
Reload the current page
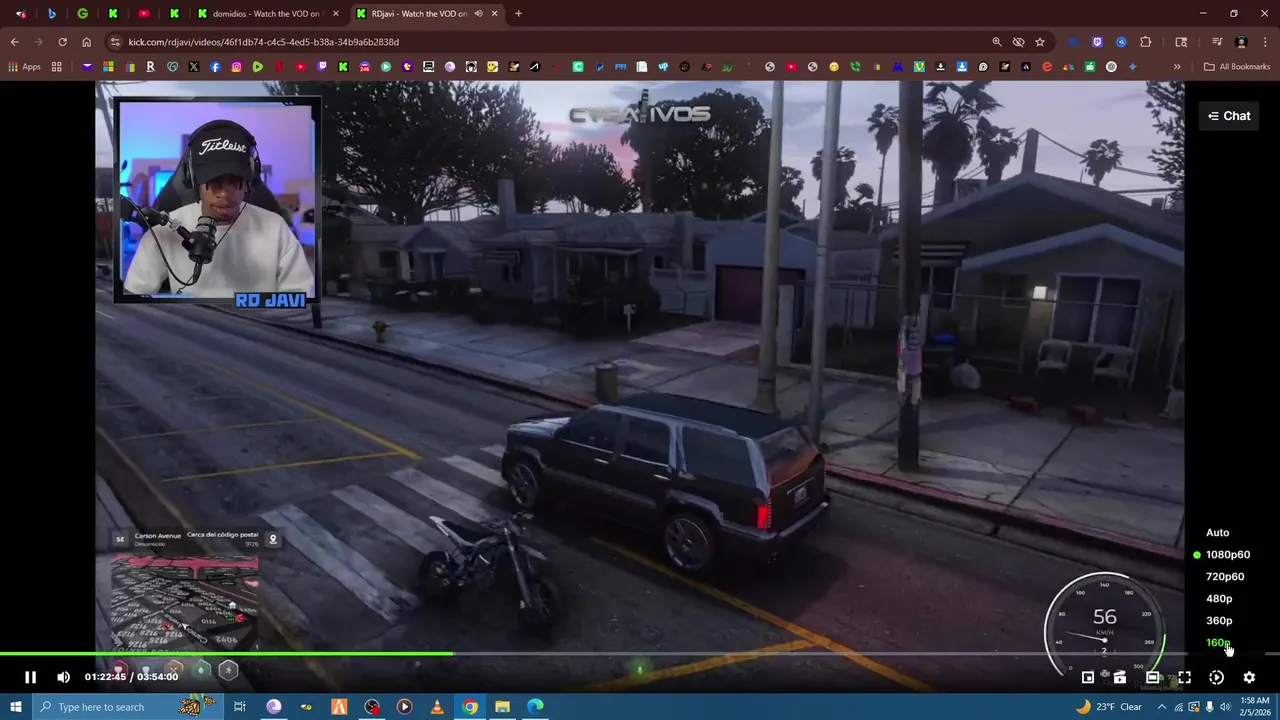click(x=62, y=42)
